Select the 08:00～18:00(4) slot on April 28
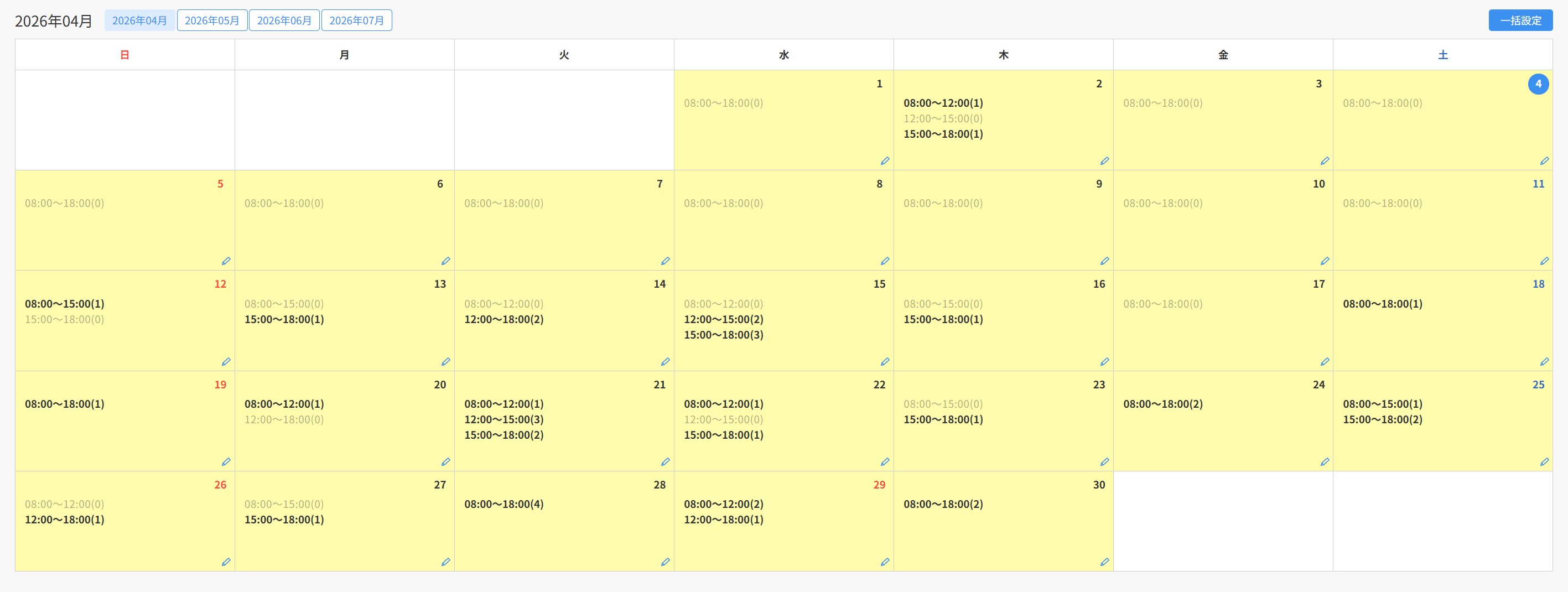 [x=503, y=504]
